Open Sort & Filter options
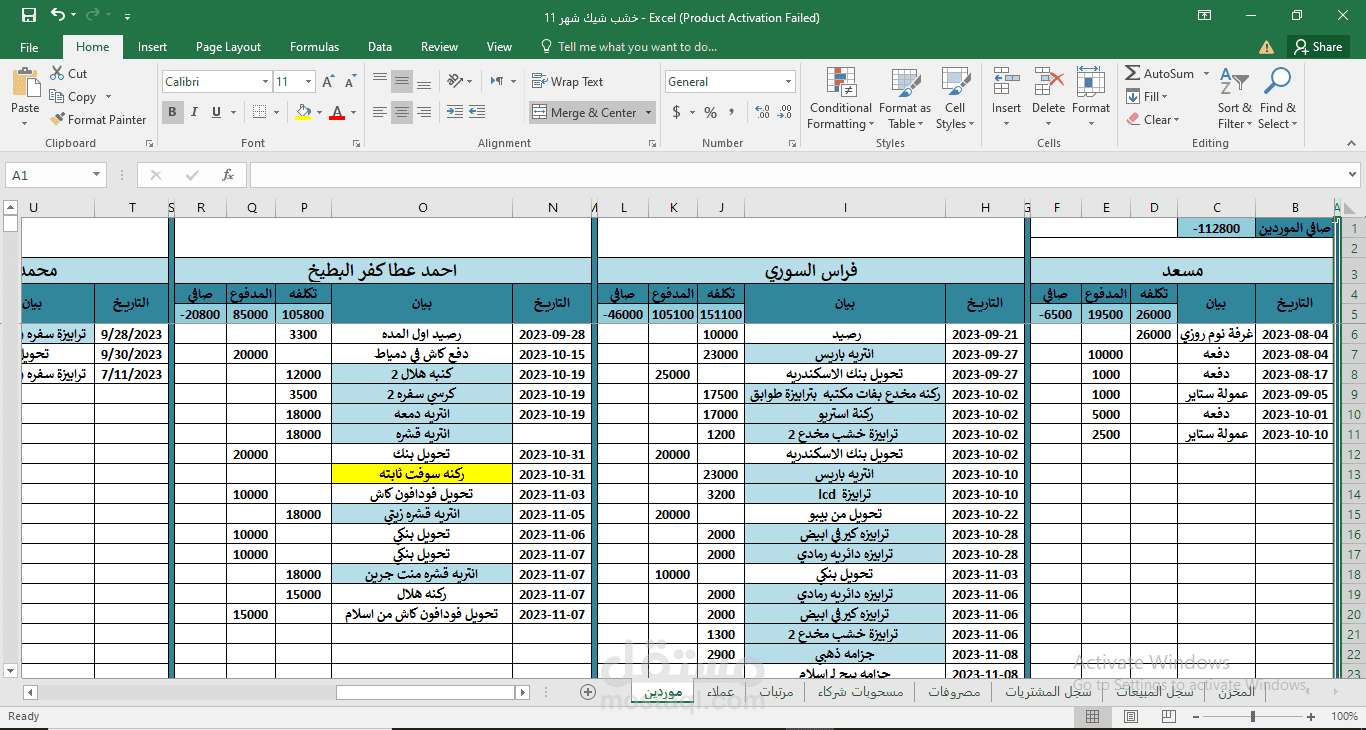The height and width of the screenshot is (730, 1366). tap(1234, 98)
